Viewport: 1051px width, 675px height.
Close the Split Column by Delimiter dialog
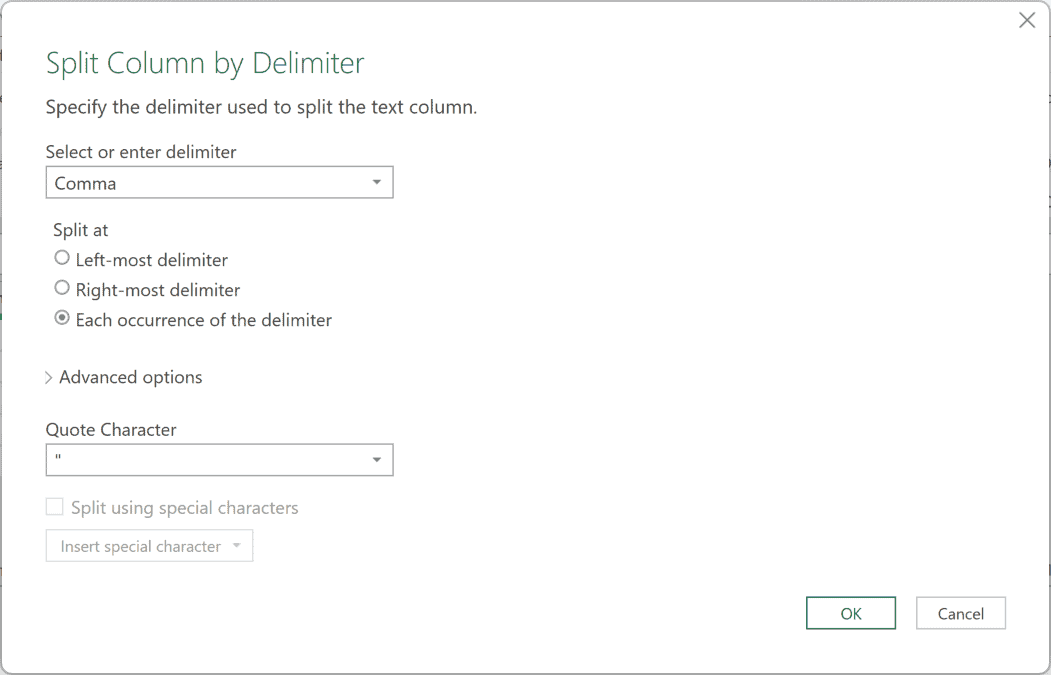point(1027,20)
